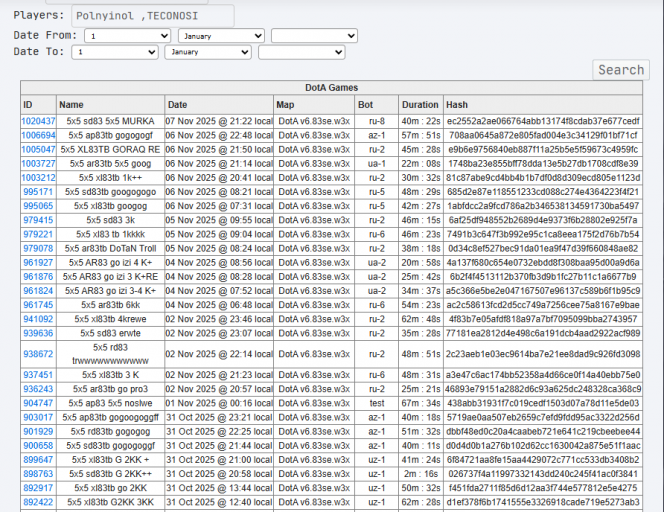The width and height of the screenshot is (664, 512).
Task: Open game ID 961876 link
Action: (x=39, y=277)
